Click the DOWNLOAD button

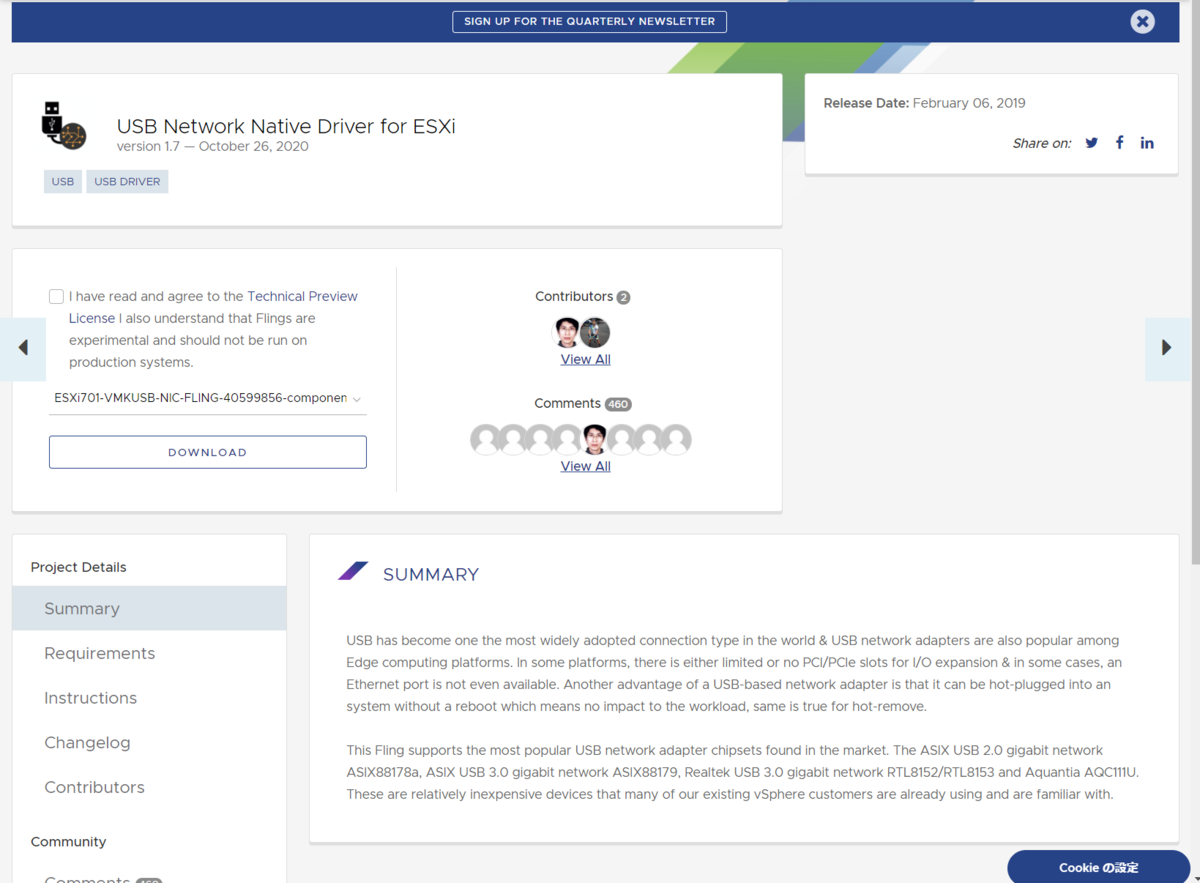(x=208, y=452)
